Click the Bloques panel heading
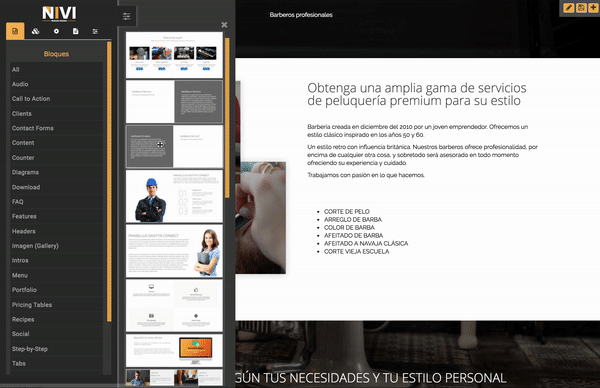The image size is (600, 388). [56, 54]
